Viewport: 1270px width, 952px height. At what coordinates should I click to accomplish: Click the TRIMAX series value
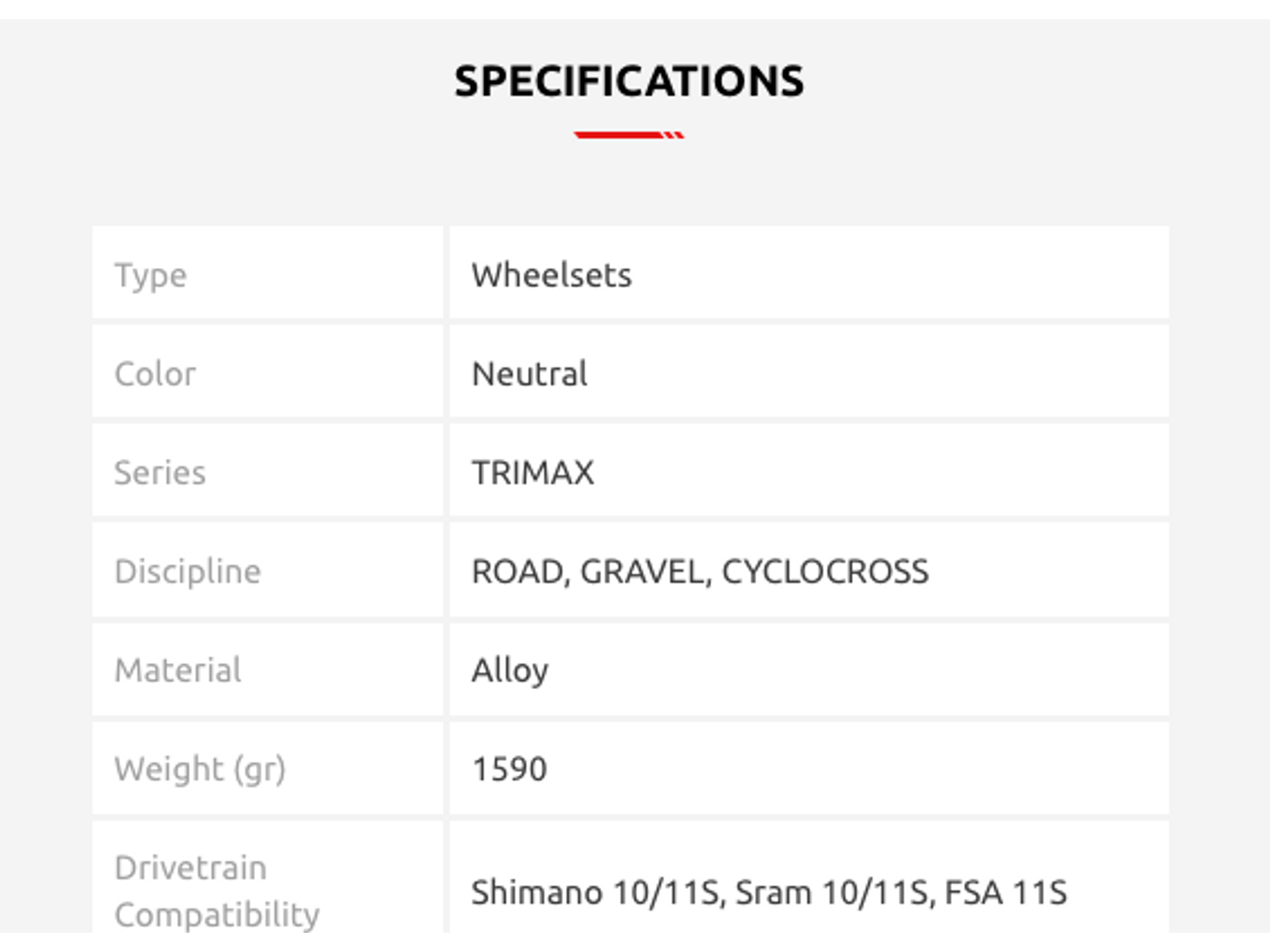click(x=533, y=472)
